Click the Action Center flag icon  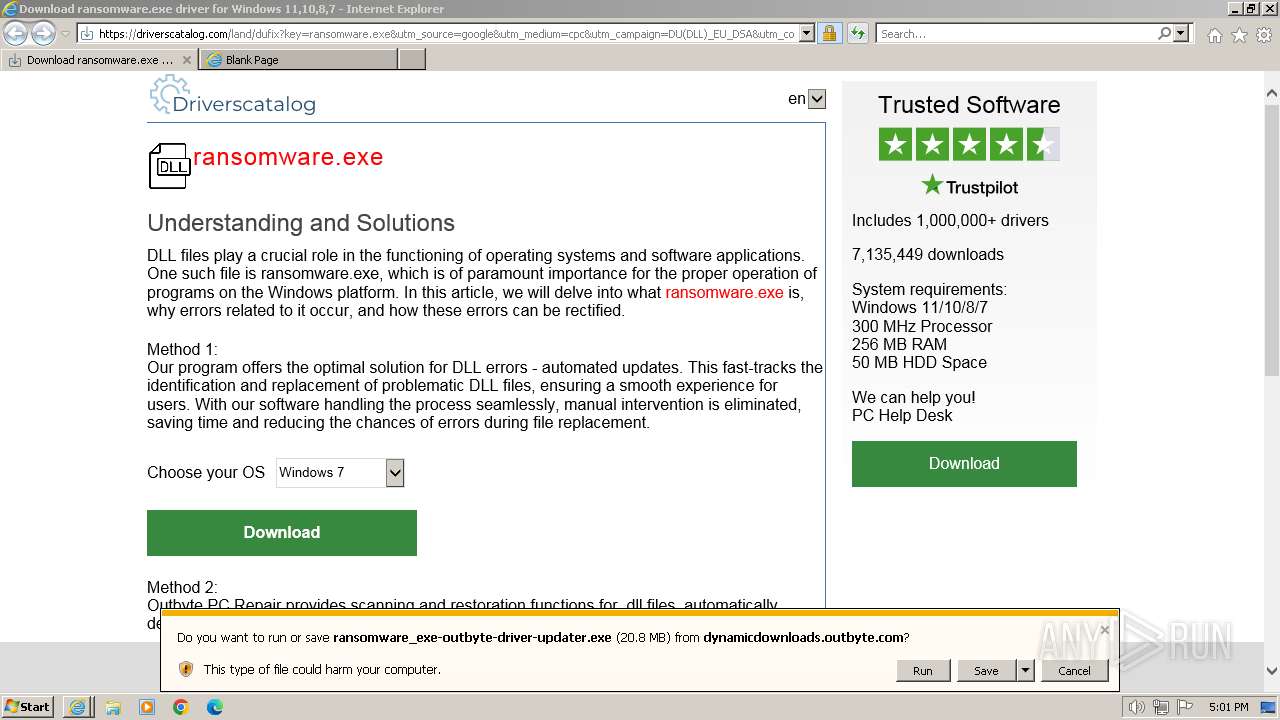pyautogui.click(x=1185, y=707)
